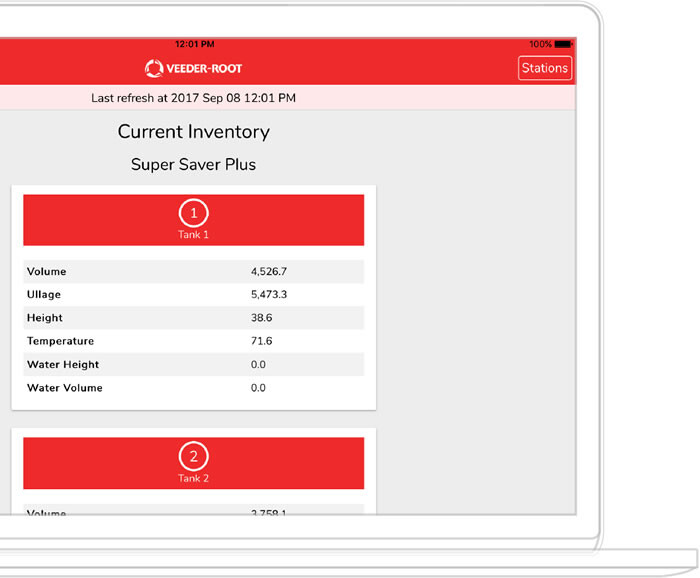The image size is (700, 578).
Task: Select the 'Water Height' row label
Action: [x=63, y=365]
